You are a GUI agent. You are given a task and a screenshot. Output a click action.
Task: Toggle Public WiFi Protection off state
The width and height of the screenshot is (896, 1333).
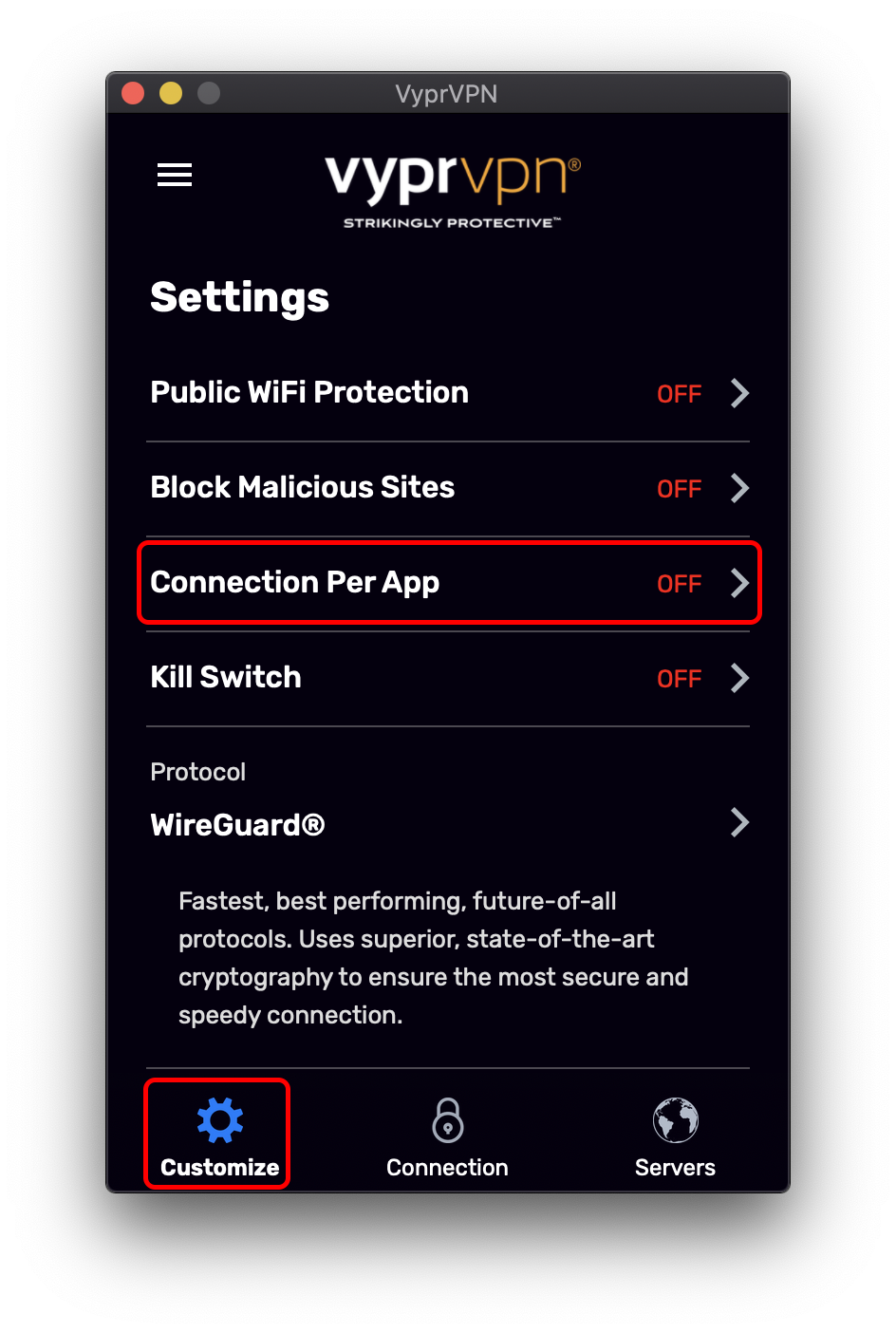pyautogui.click(x=679, y=393)
